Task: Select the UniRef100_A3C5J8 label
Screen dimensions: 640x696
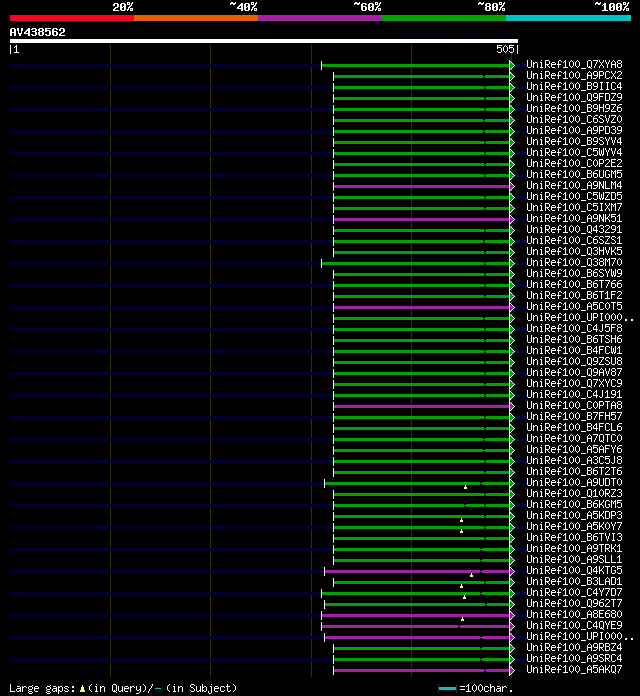Action: [574, 460]
